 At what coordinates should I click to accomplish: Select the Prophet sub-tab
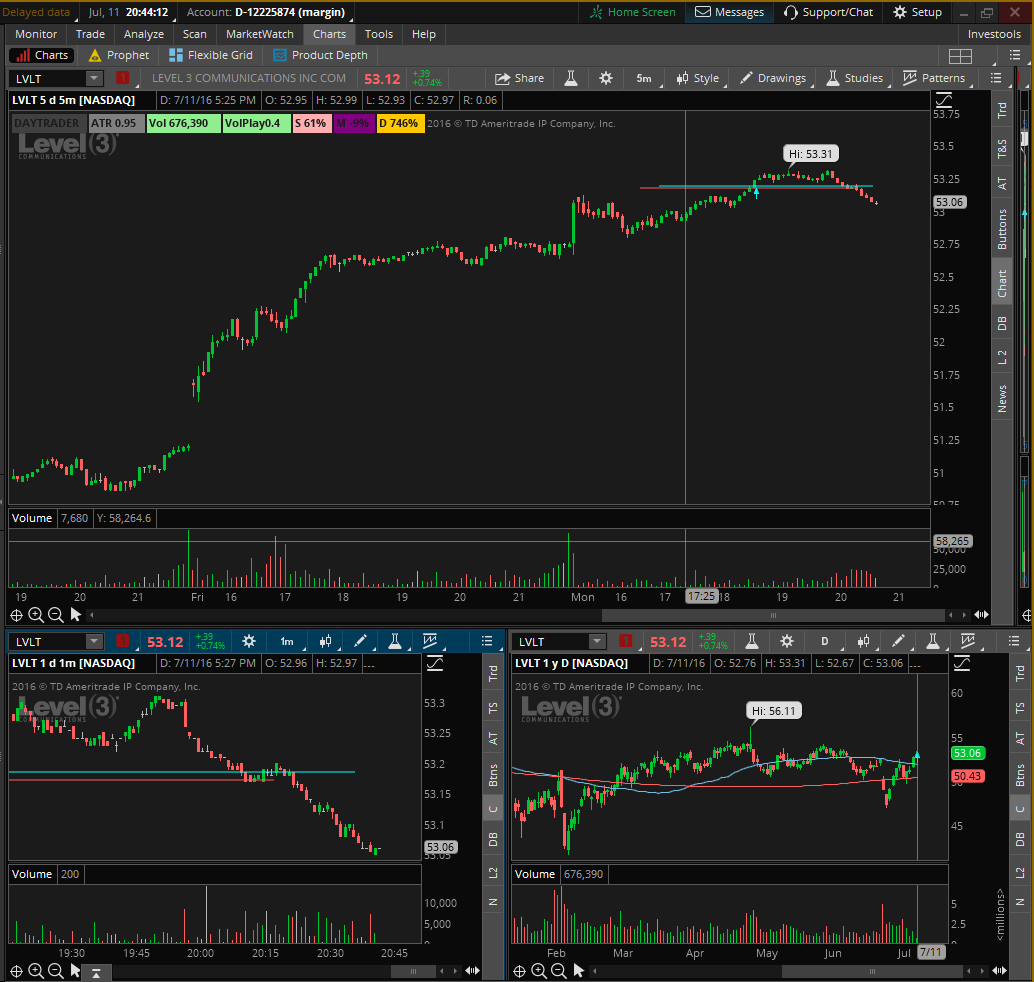119,55
